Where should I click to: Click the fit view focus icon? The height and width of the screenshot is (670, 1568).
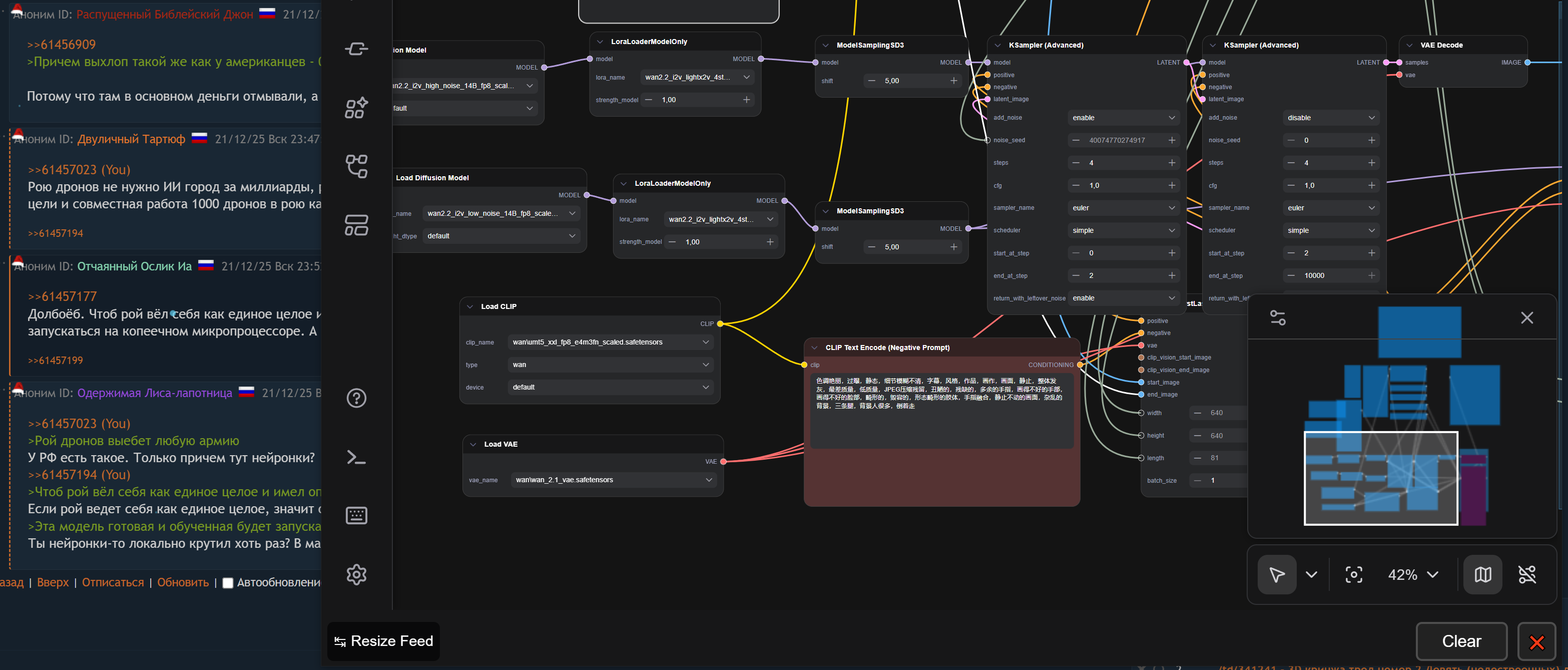[x=1353, y=574]
